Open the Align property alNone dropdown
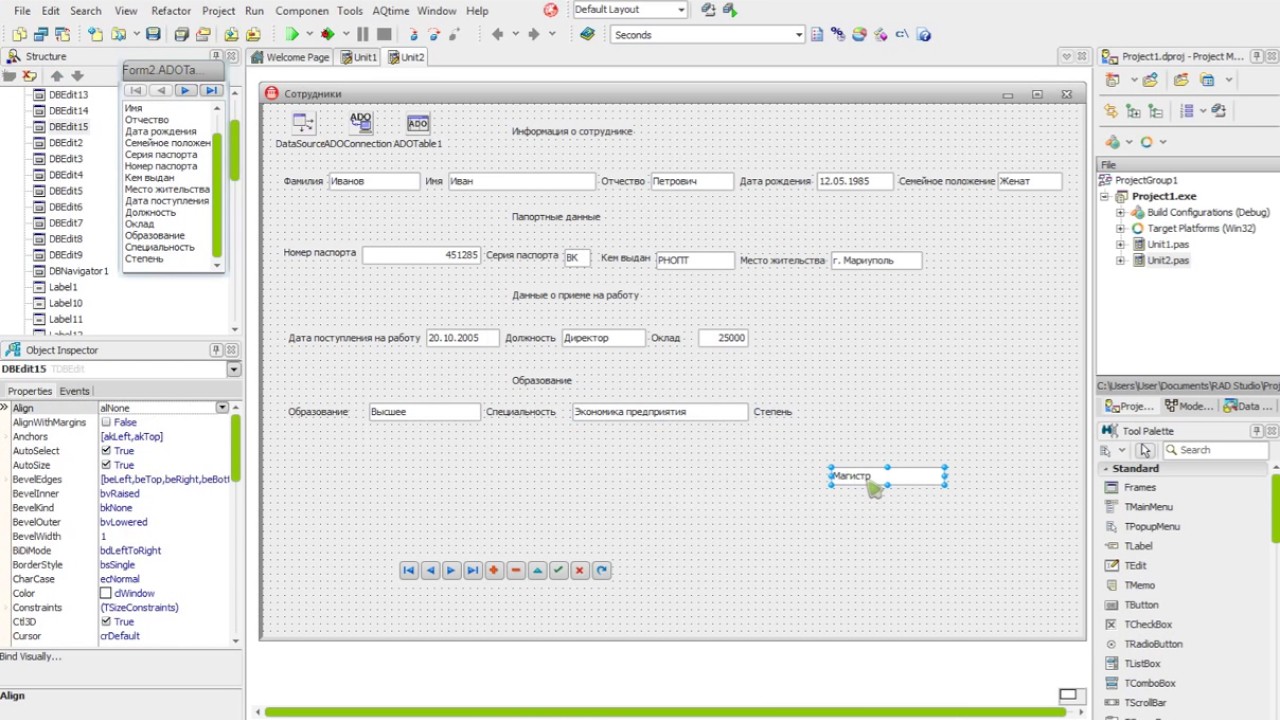Screen dimensions: 1280x720 [222, 408]
